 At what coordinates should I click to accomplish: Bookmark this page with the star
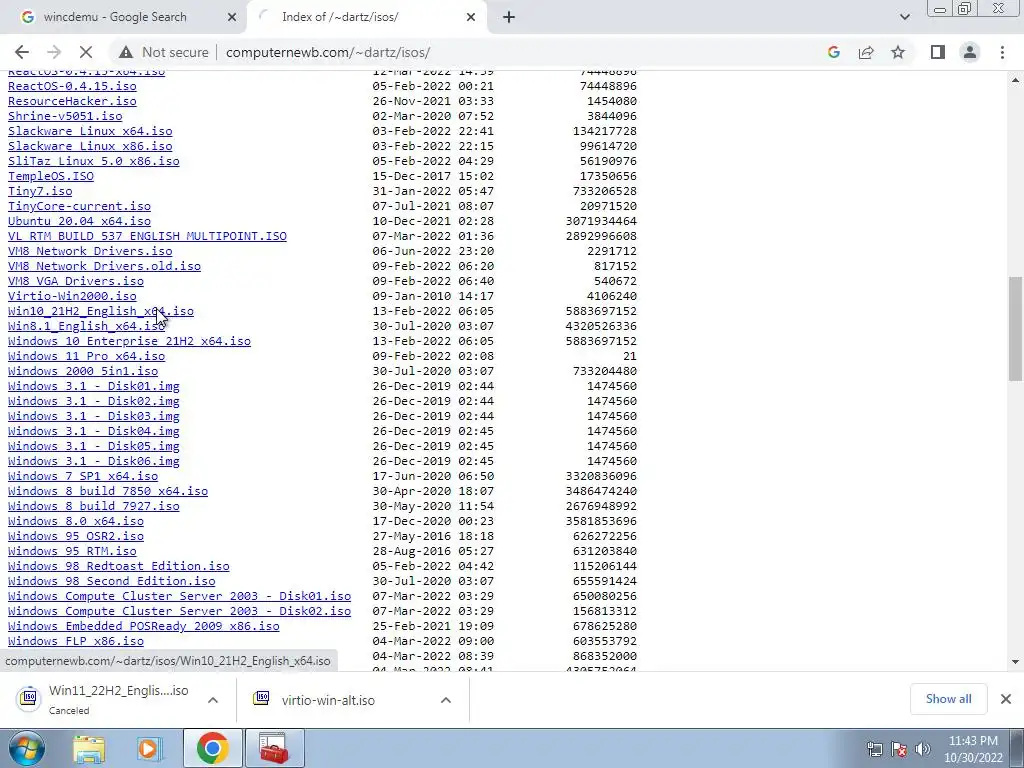(898, 52)
